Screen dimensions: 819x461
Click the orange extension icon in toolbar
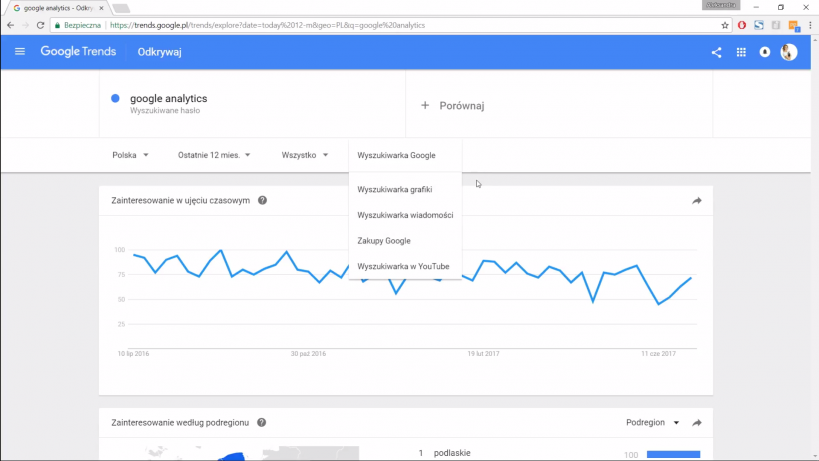793,26
